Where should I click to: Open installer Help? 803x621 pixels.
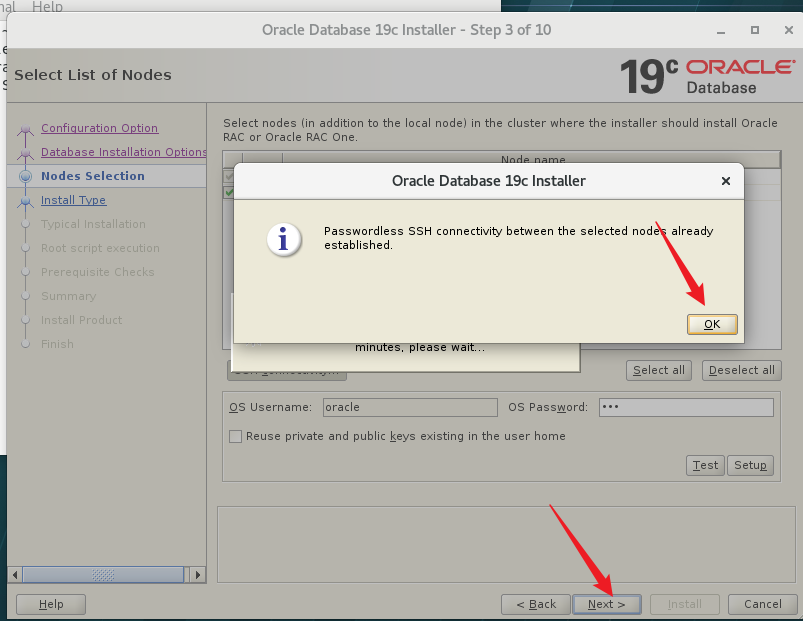pos(51,604)
